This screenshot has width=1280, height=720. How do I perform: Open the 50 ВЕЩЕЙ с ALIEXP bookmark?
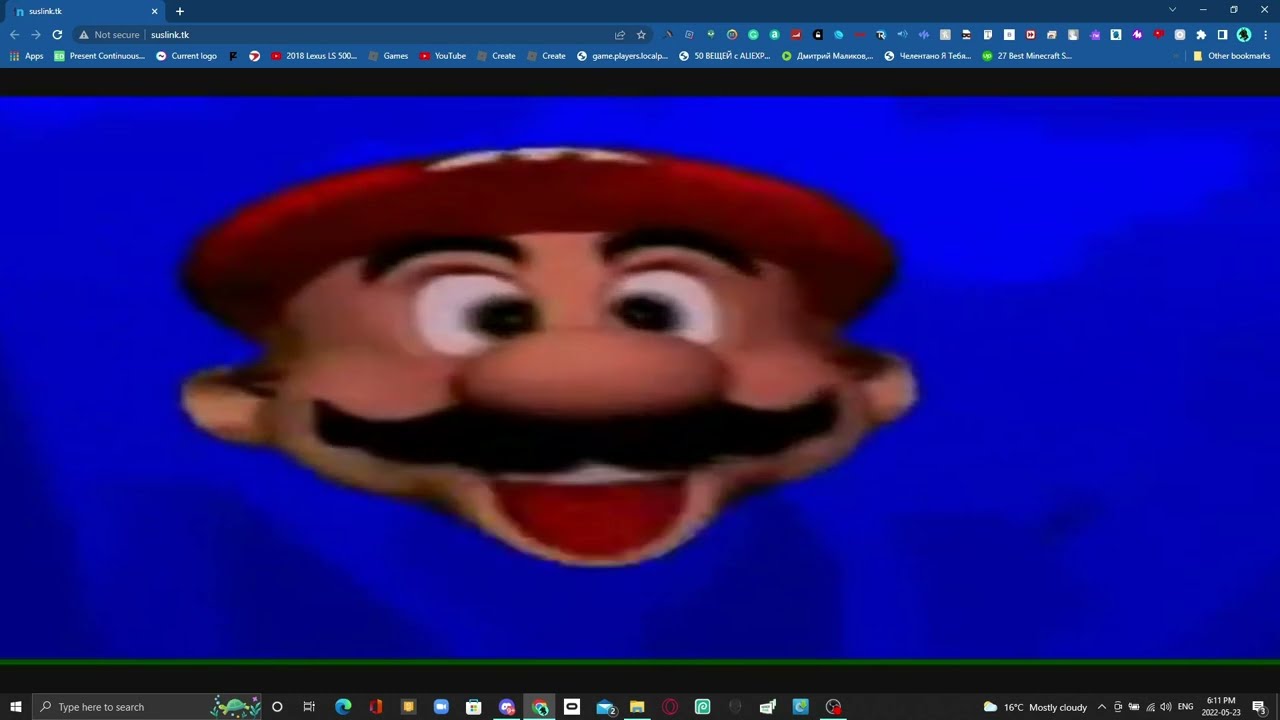(x=724, y=56)
